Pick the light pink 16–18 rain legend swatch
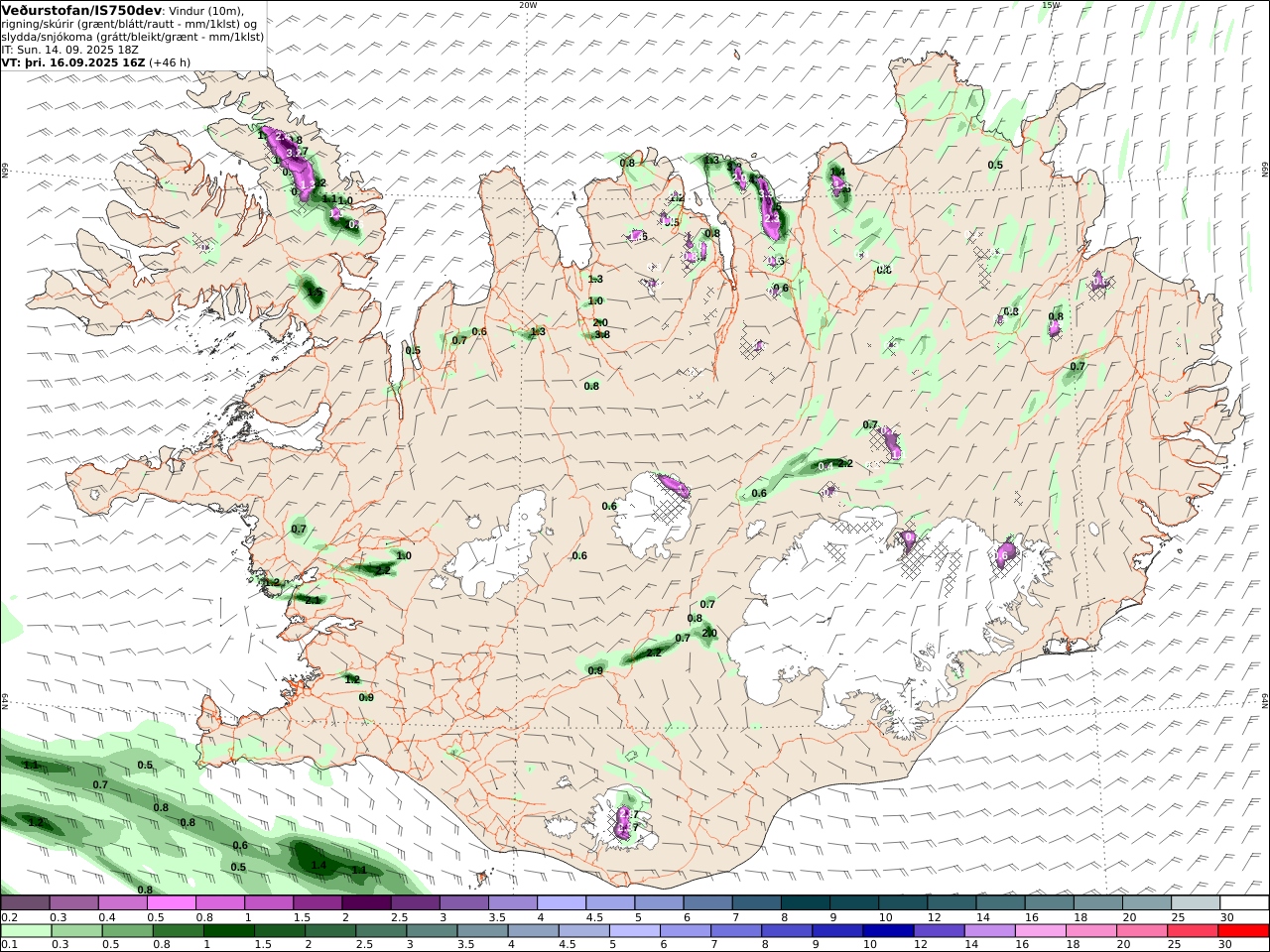 pyautogui.click(x=1040, y=931)
